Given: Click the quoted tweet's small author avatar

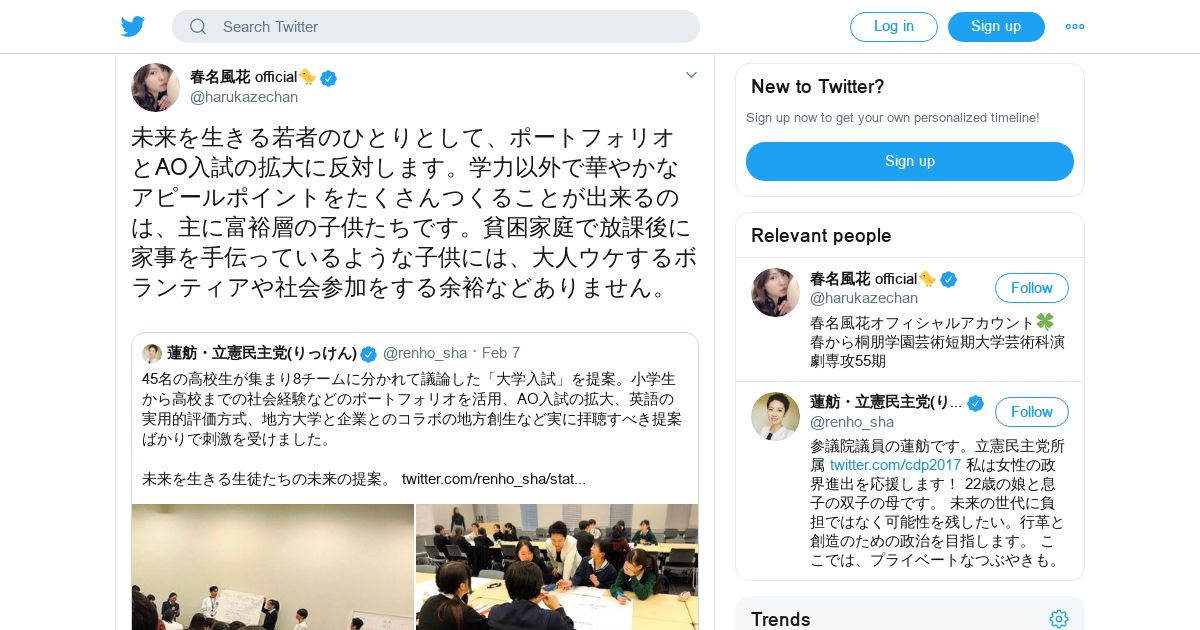Looking at the screenshot, I should tap(152, 353).
